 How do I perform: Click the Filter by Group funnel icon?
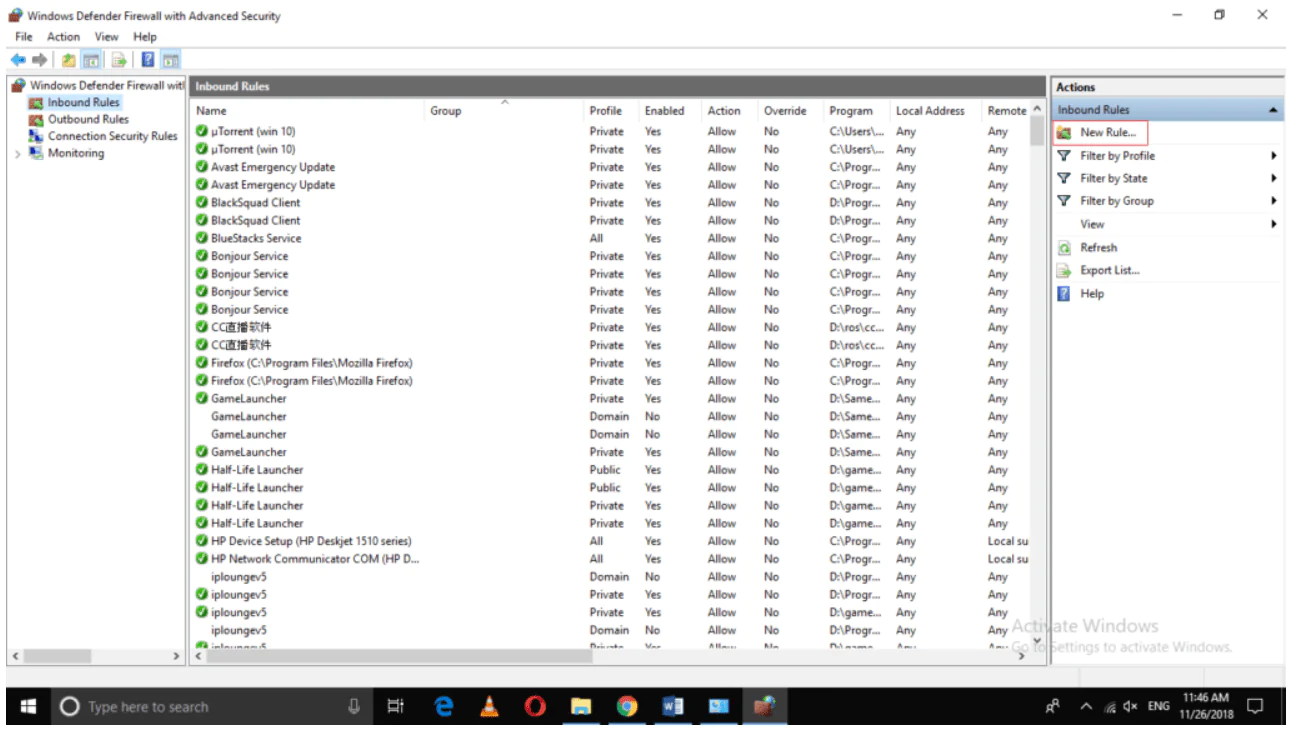click(x=1064, y=201)
